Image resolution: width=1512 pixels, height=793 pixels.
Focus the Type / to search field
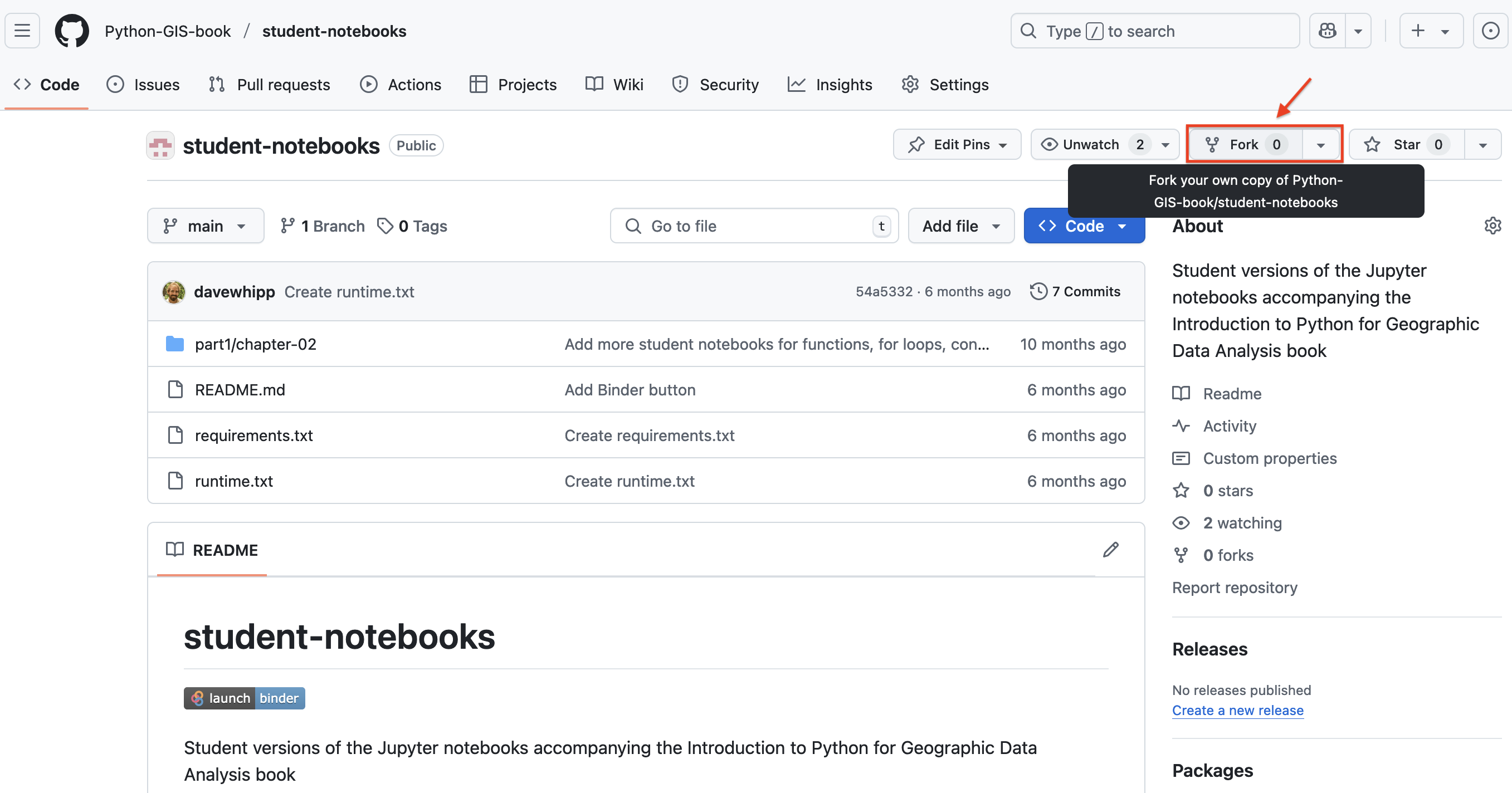click(x=1154, y=31)
